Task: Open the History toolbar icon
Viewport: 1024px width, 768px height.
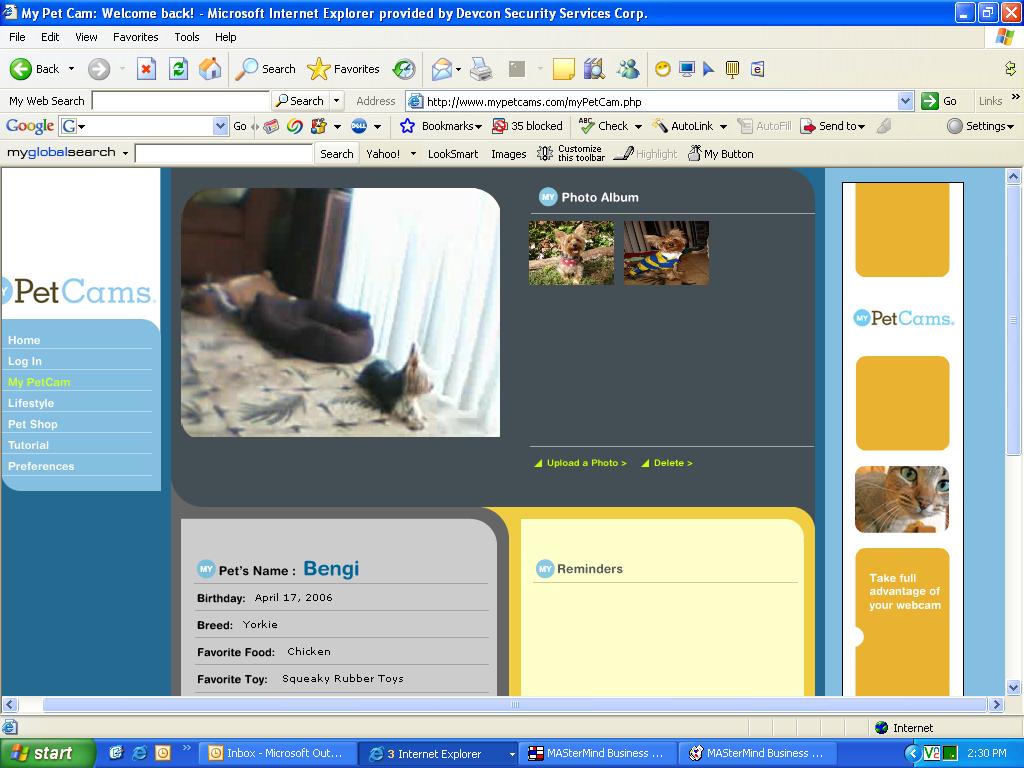Action: coord(404,69)
